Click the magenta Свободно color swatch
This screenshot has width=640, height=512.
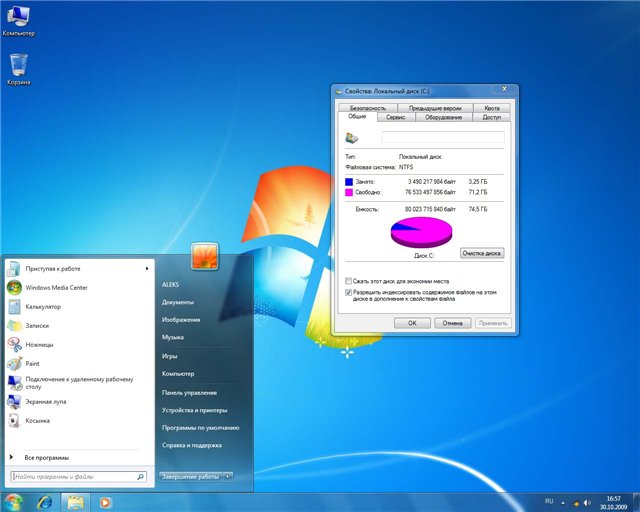[349, 192]
